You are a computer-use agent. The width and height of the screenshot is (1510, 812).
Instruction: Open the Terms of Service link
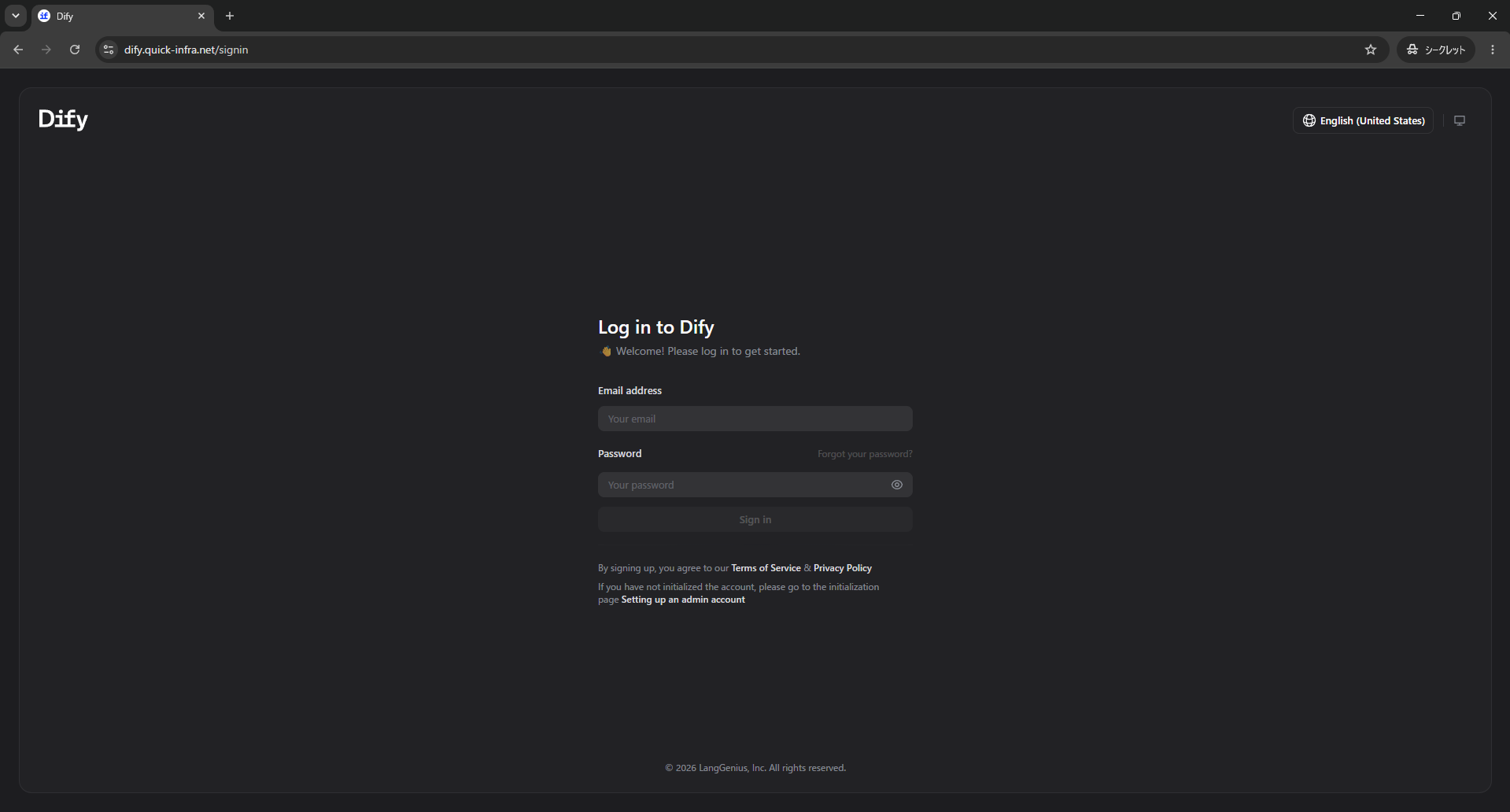point(766,568)
